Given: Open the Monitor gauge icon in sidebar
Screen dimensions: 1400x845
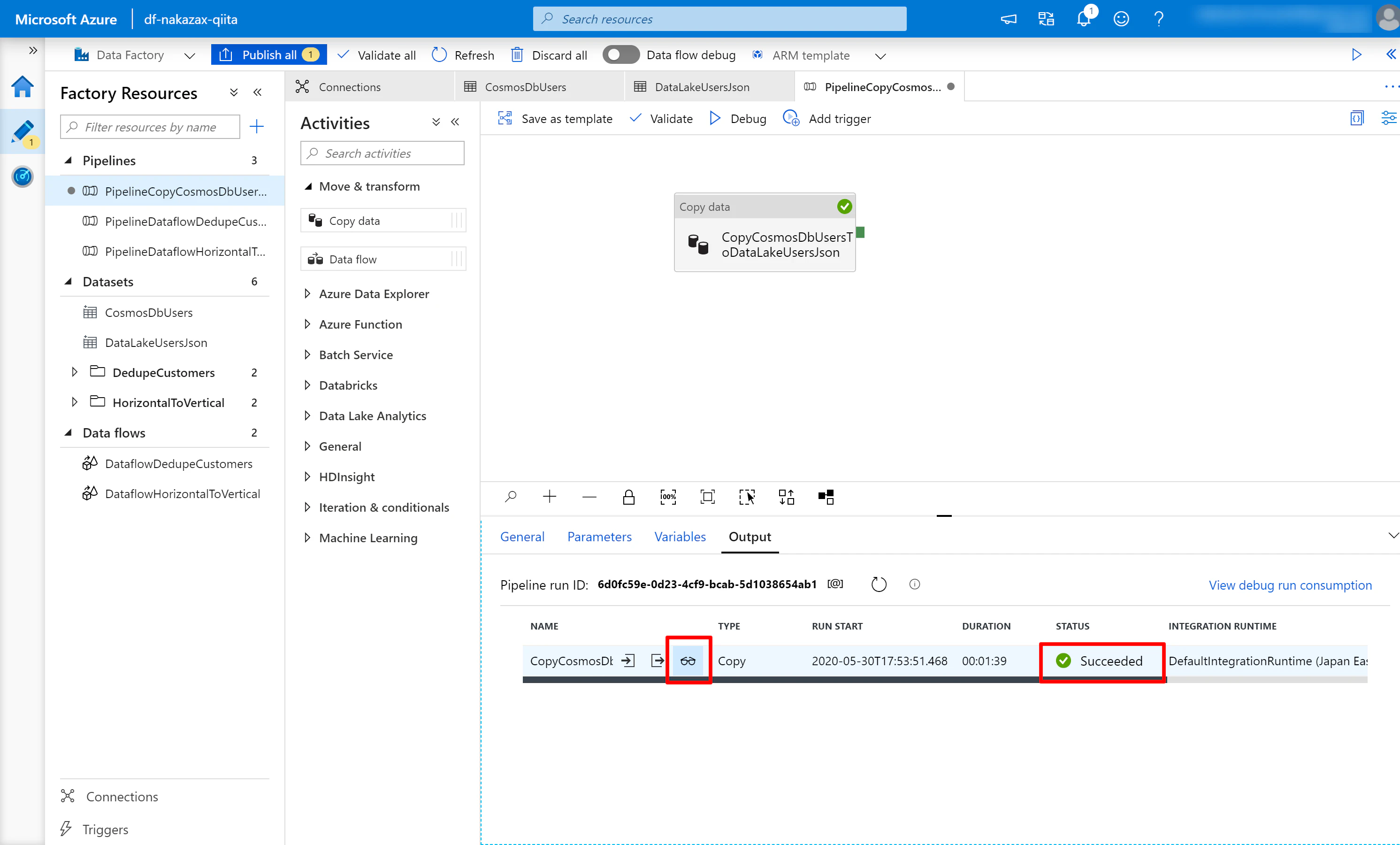Looking at the screenshot, I should tap(22, 177).
